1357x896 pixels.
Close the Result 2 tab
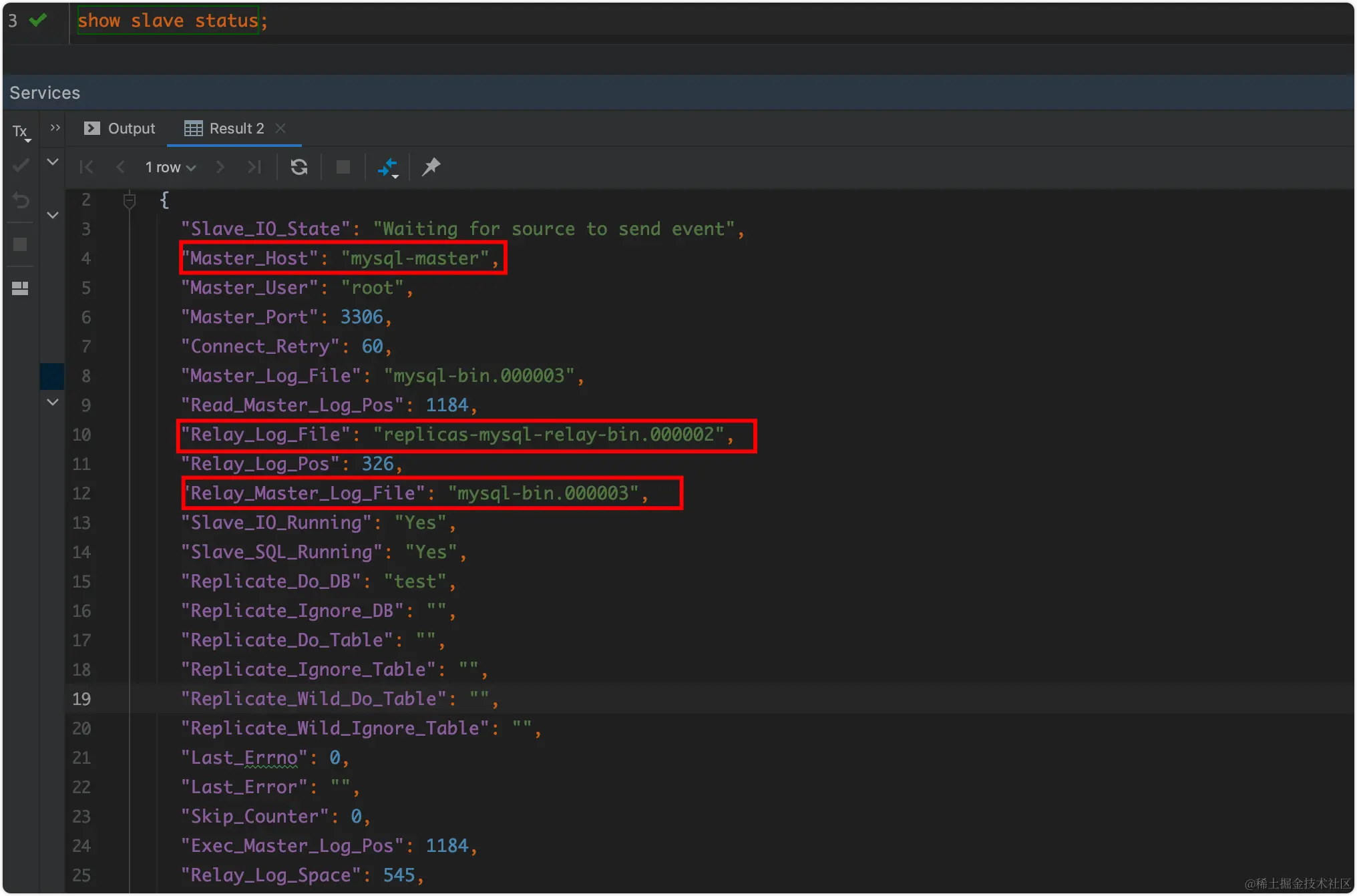(280, 128)
